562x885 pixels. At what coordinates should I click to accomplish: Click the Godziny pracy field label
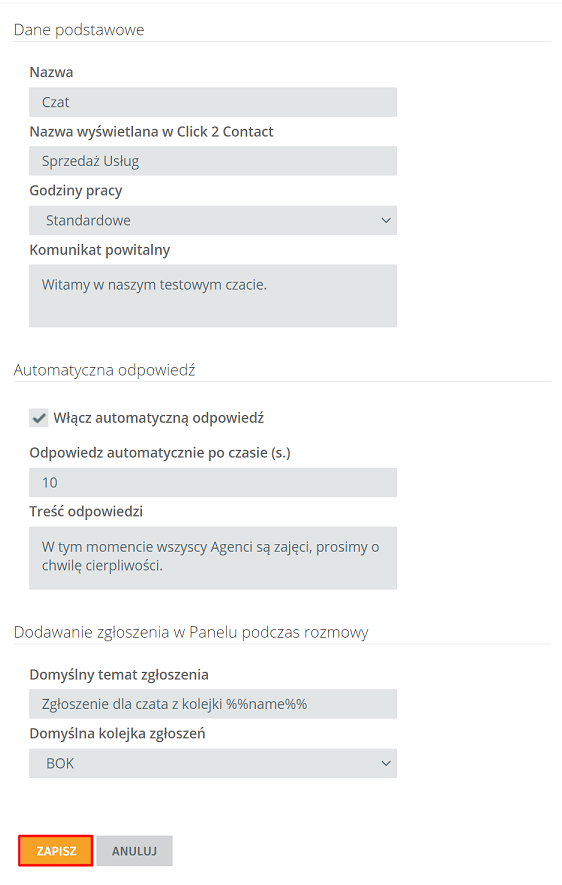tap(76, 191)
